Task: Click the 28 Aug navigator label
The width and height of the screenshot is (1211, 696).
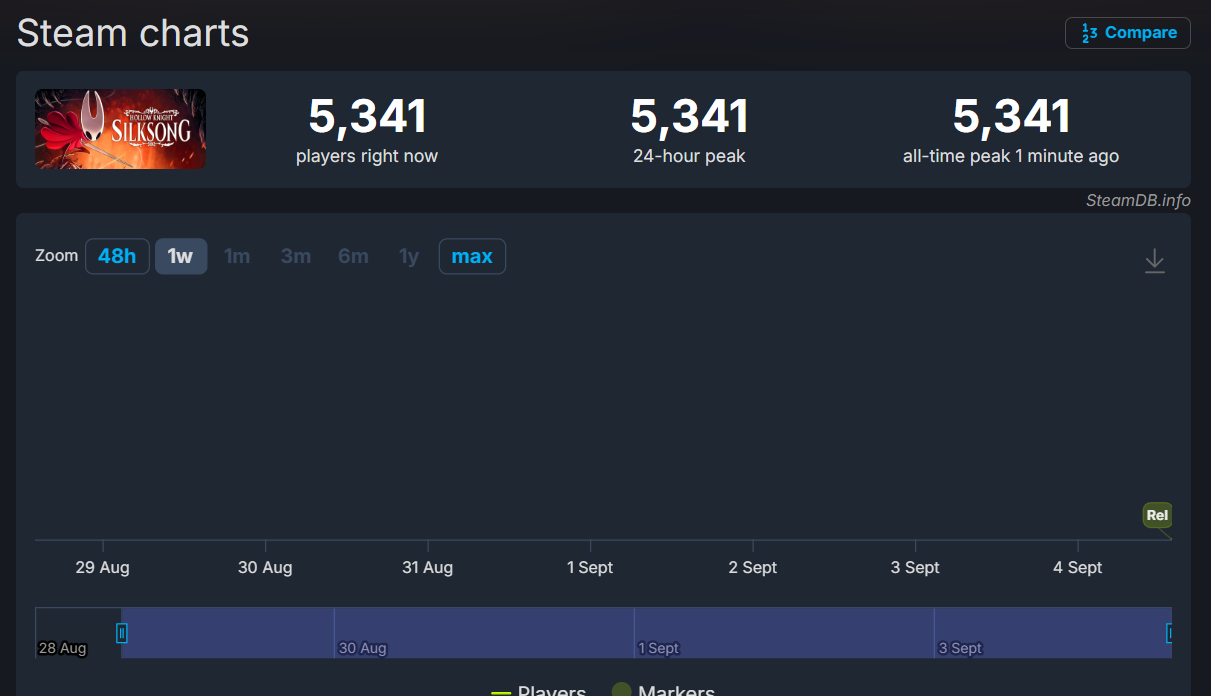Action: pos(62,648)
